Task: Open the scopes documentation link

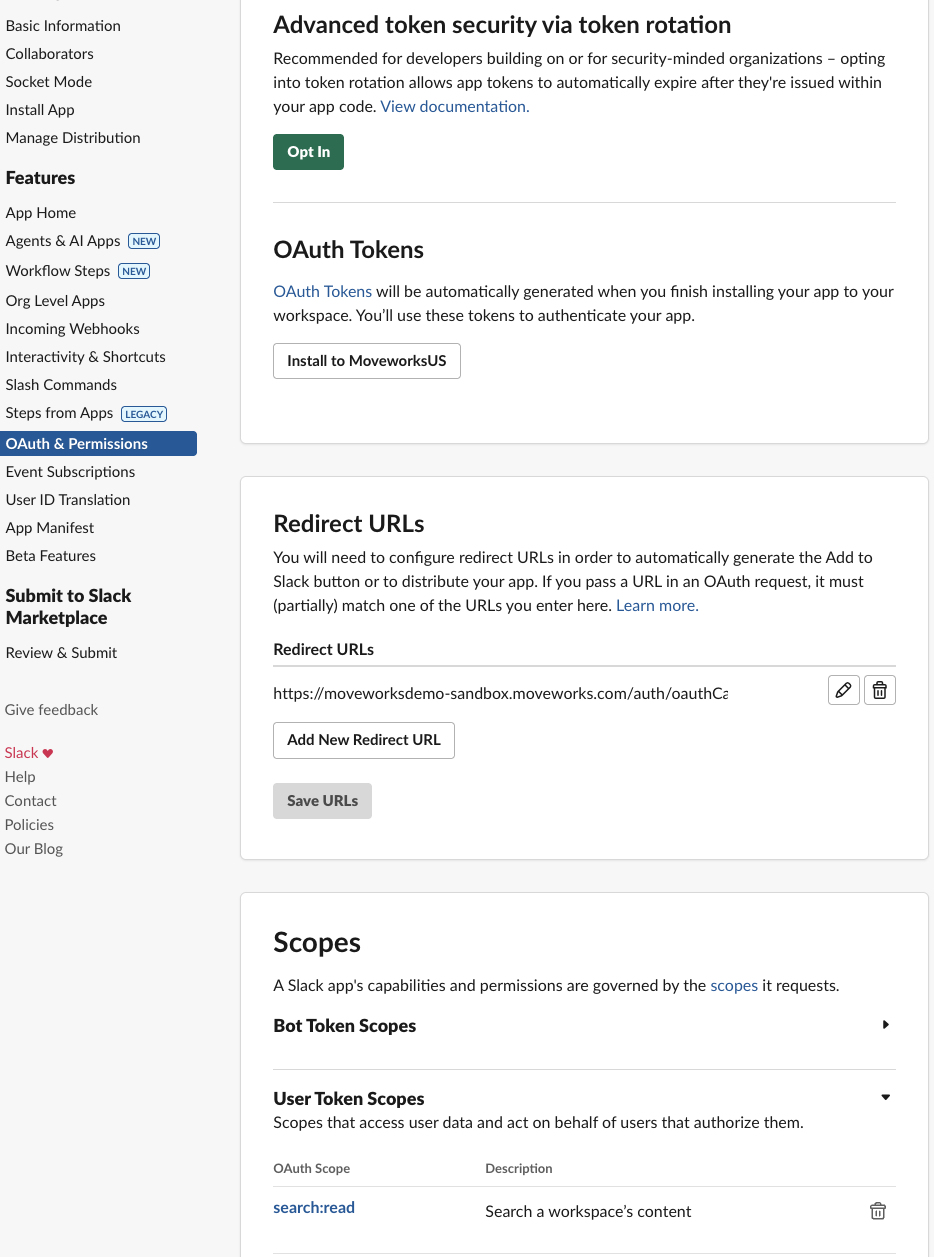Action: point(734,986)
